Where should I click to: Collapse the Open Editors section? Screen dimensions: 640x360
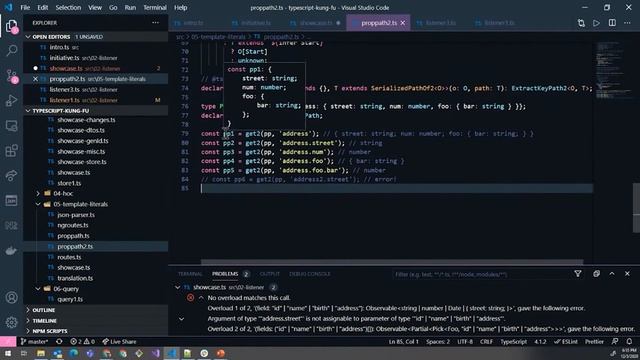point(28,37)
